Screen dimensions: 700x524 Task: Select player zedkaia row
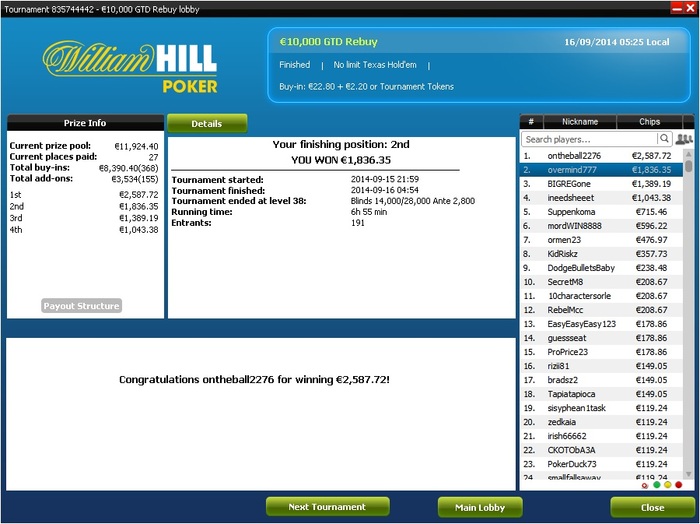click(x=601, y=422)
